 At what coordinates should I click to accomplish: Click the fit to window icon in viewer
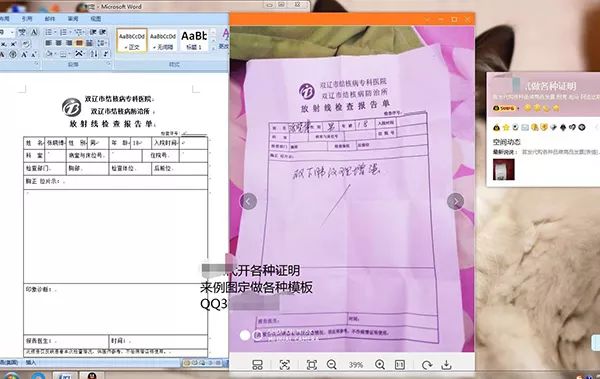tap(312, 365)
